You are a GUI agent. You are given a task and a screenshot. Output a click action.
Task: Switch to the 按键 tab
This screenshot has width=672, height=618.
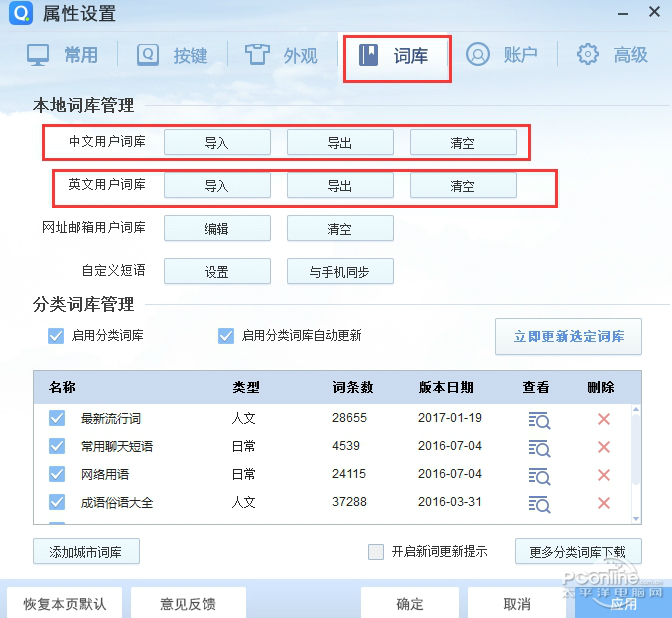coord(172,55)
